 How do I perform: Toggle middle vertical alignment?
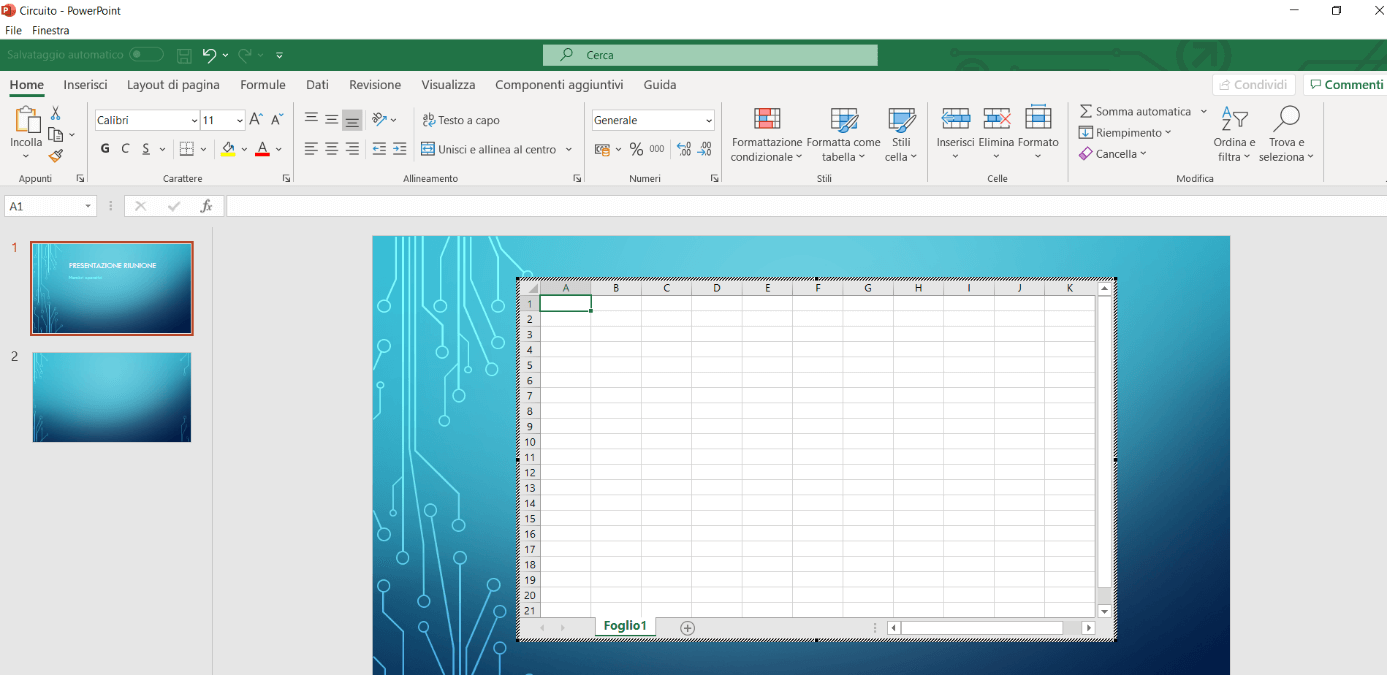pos(331,120)
